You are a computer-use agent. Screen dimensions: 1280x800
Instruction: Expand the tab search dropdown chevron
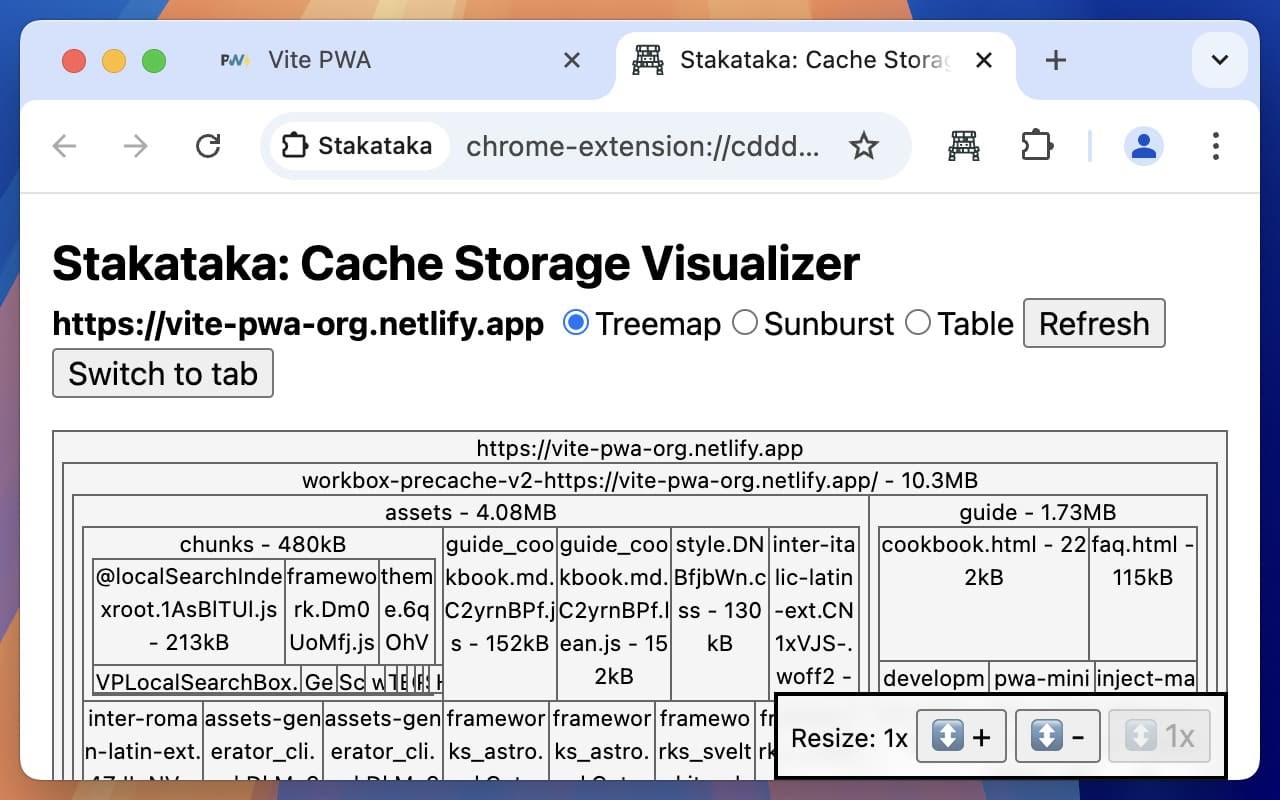click(1219, 61)
